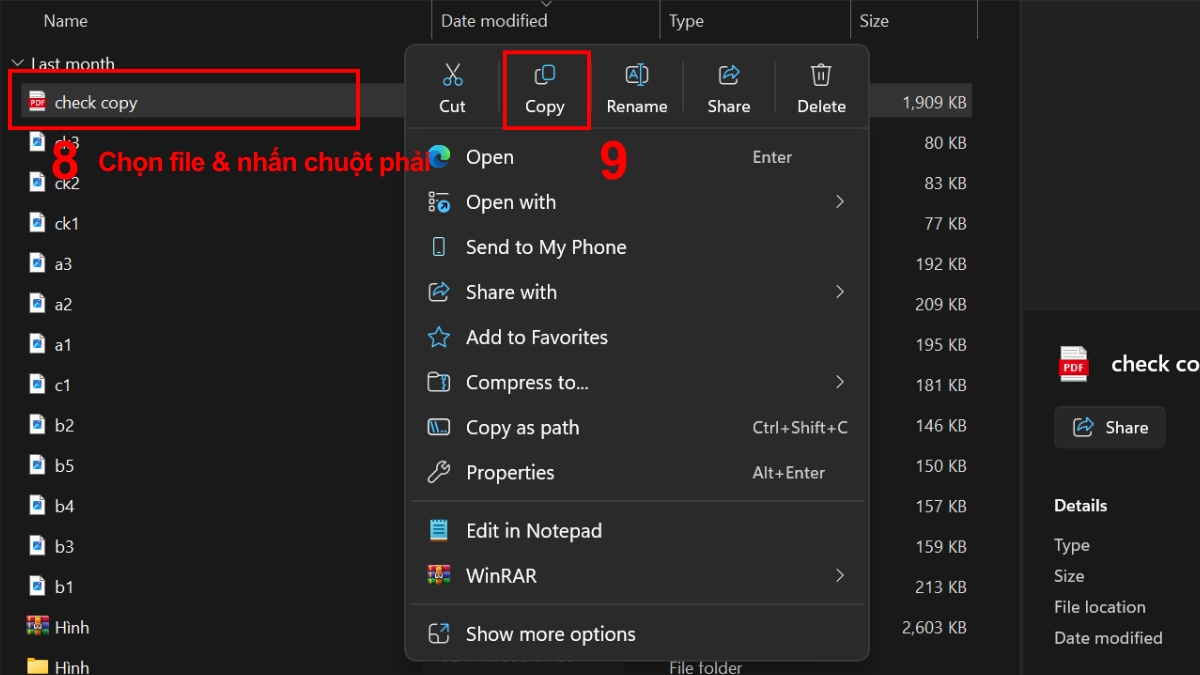This screenshot has width=1200, height=675.
Task: Select the file named a3
Action: pos(63,264)
